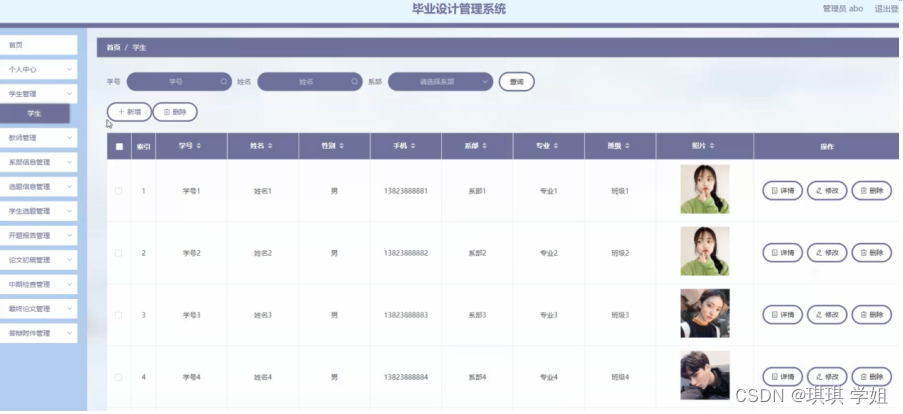
Task: Open 答辩附件管理 sidebar menu
Action: click(x=38, y=333)
